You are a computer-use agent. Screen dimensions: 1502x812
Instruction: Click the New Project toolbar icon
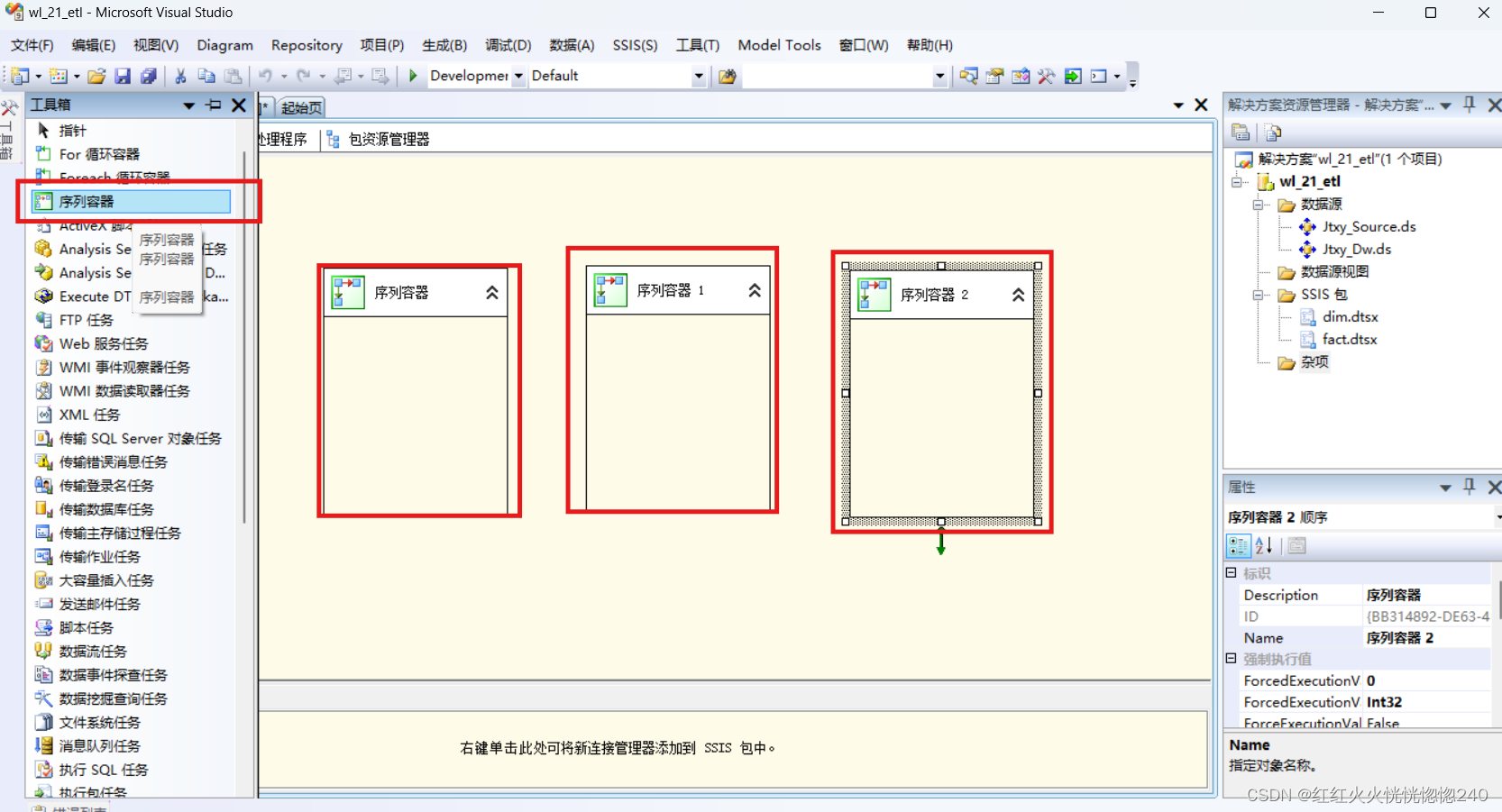click(21, 77)
